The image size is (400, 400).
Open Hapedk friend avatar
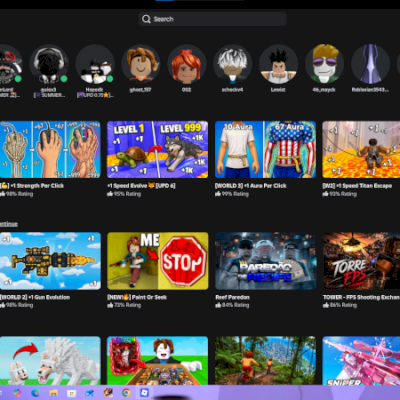[x=95, y=64]
